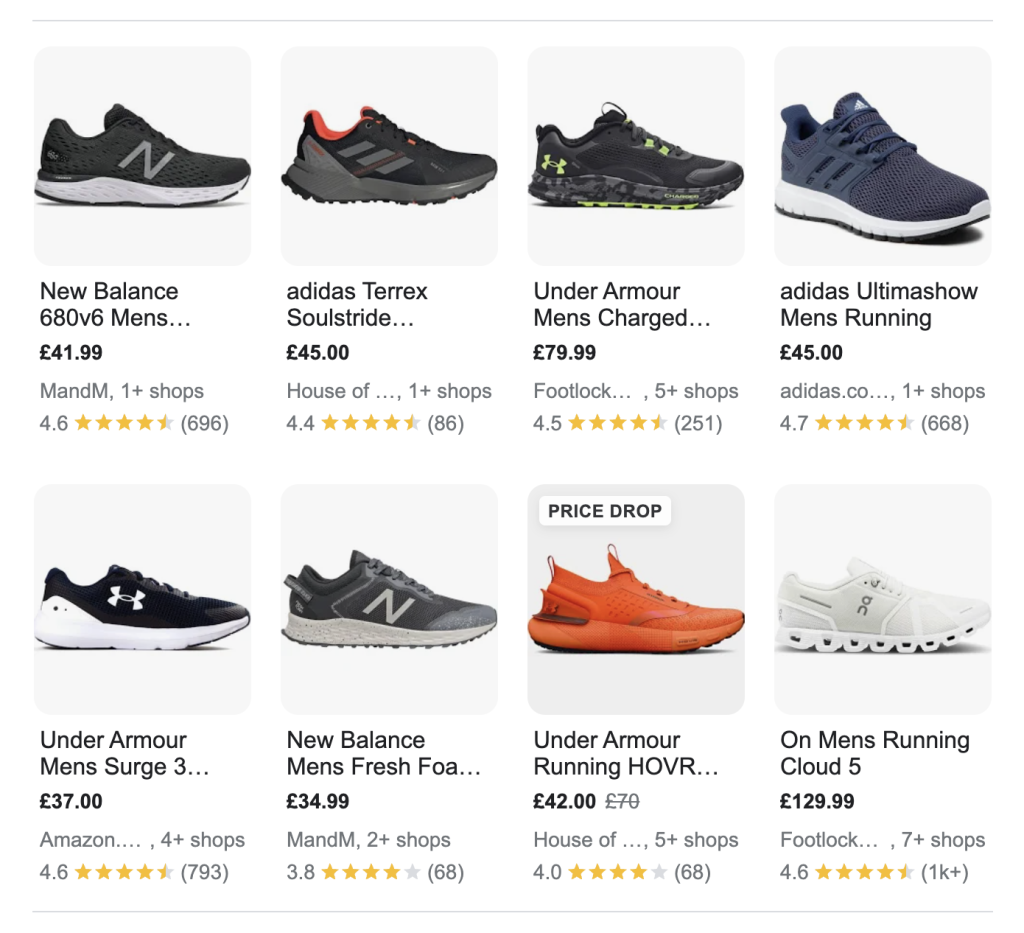View the navy adidas Ultimashow shoe picture

click(x=883, y=155)
